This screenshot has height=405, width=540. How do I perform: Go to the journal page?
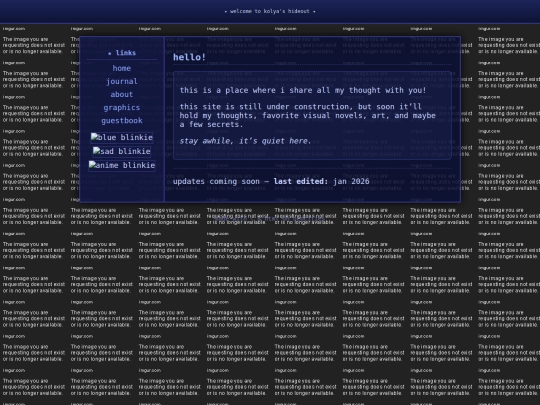point(122,81)
